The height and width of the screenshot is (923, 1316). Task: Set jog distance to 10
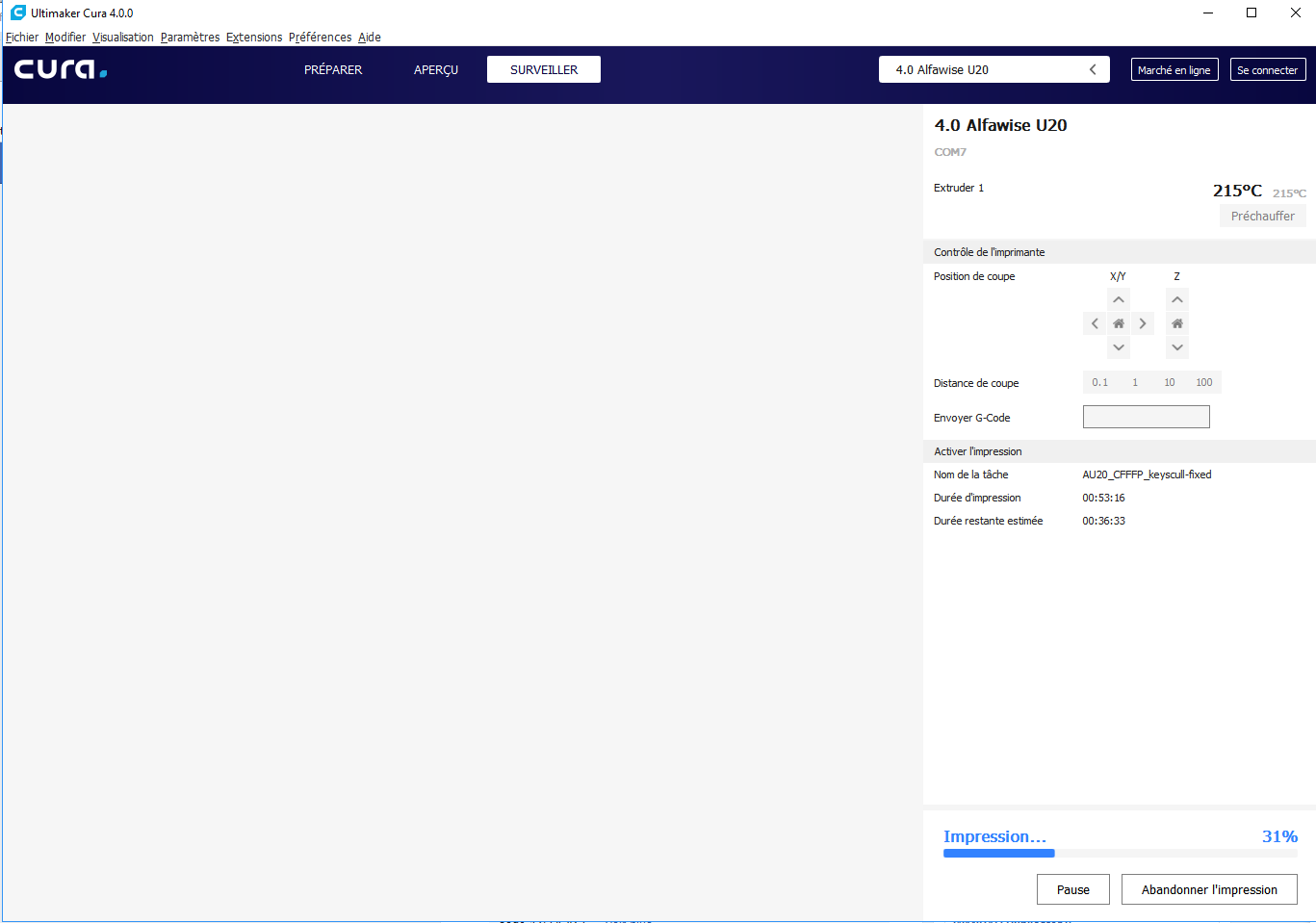(x=1170, y=382)
